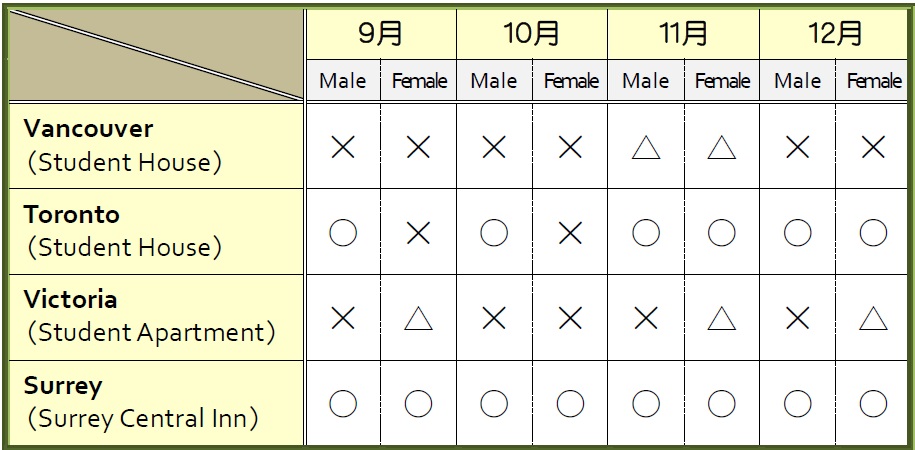Viewport: 915px width, 450px height.
Task: Select the circle for Surrey 12月 Female
Action: click(874, 404)
